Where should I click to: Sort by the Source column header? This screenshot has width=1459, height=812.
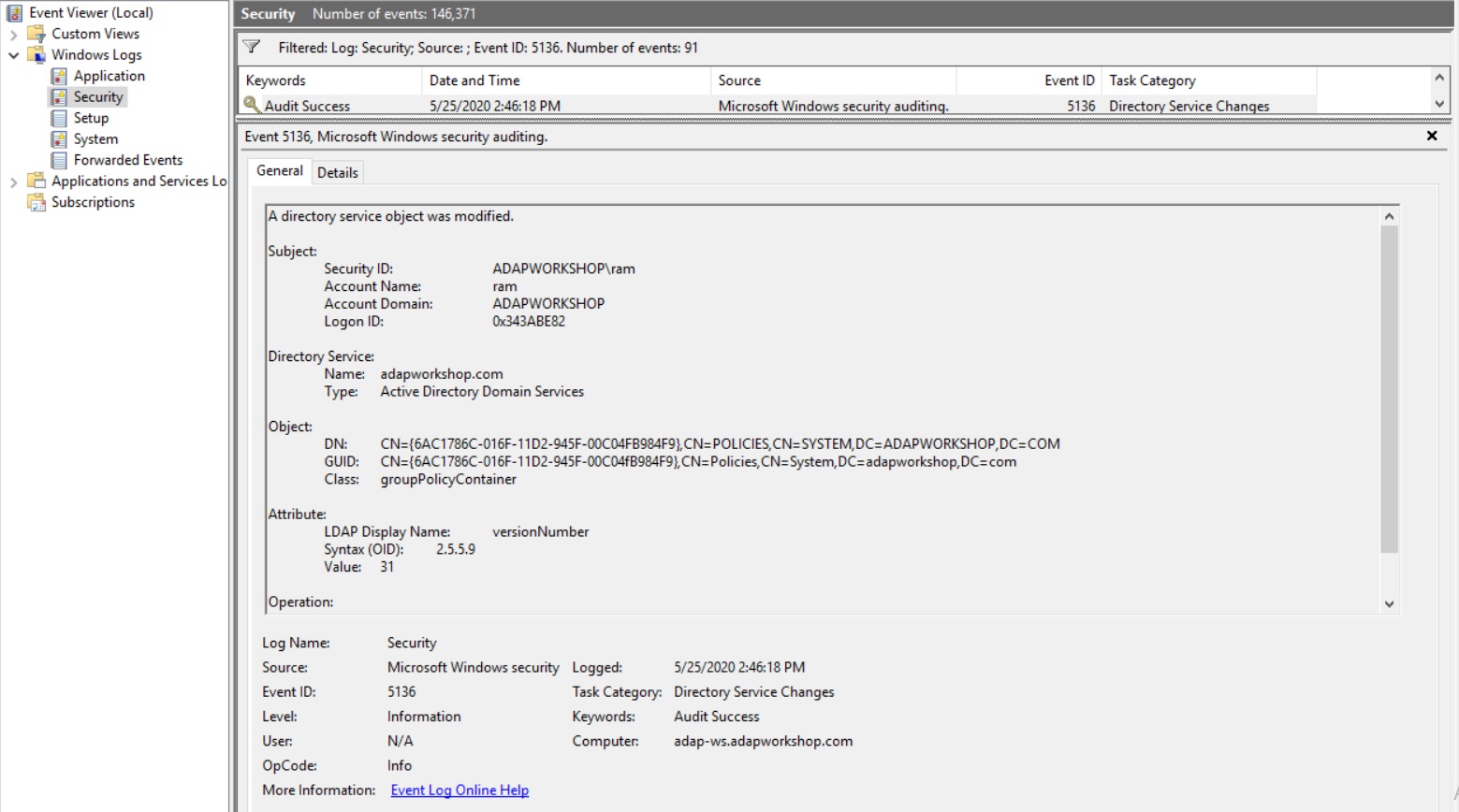click(x=833, y=80)
